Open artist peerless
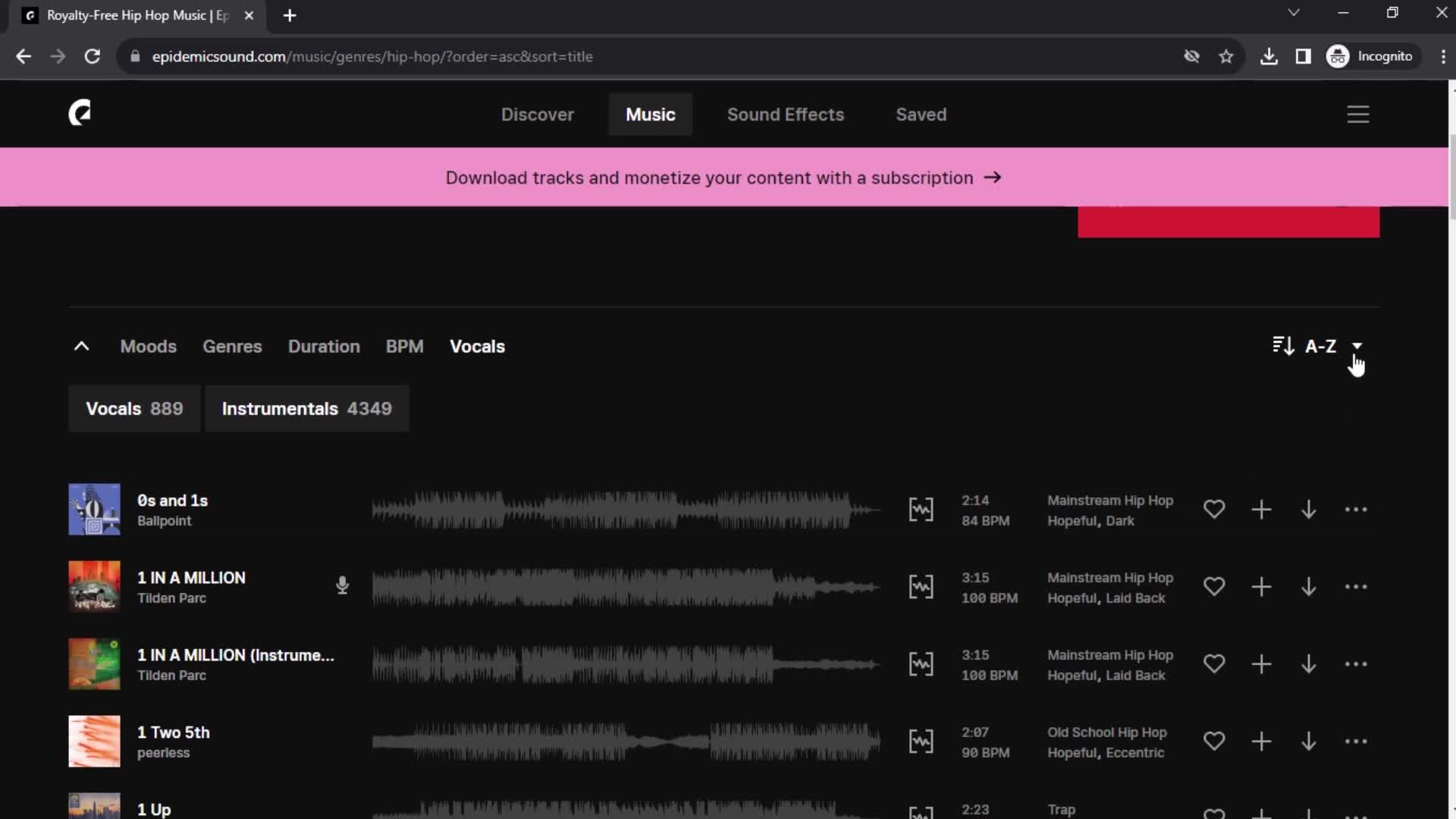 (163, 753)
